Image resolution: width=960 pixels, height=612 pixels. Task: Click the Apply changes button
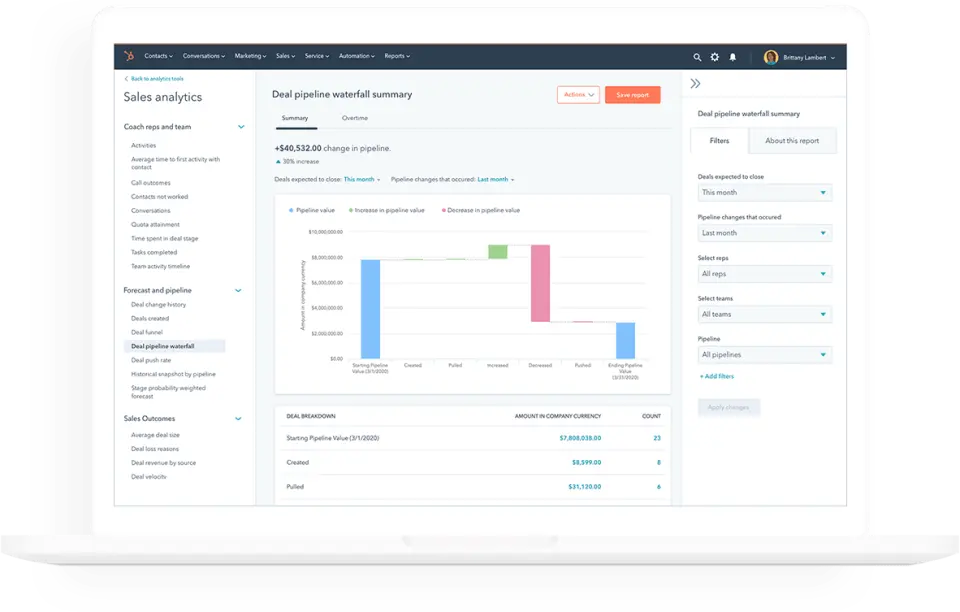(x=729, y=407)
